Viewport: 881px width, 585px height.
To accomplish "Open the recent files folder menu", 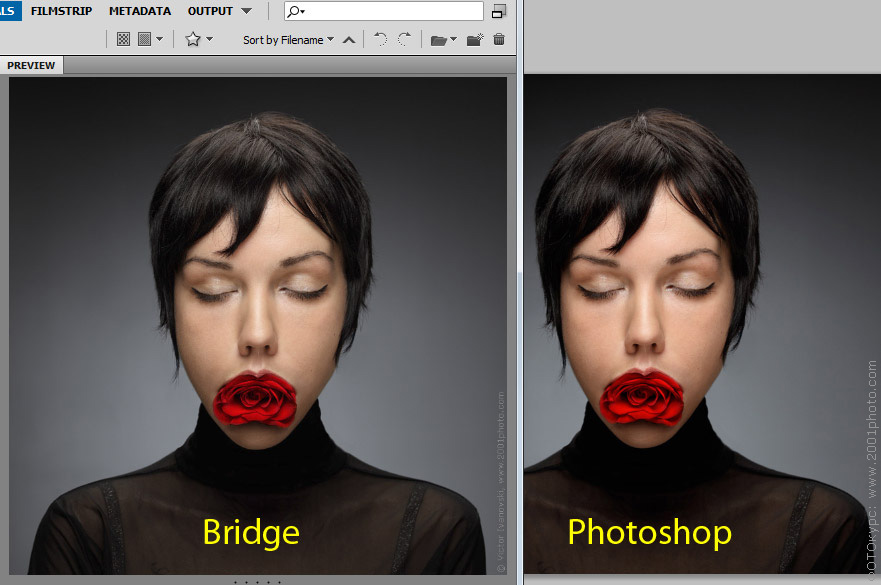I will [443, 40].
